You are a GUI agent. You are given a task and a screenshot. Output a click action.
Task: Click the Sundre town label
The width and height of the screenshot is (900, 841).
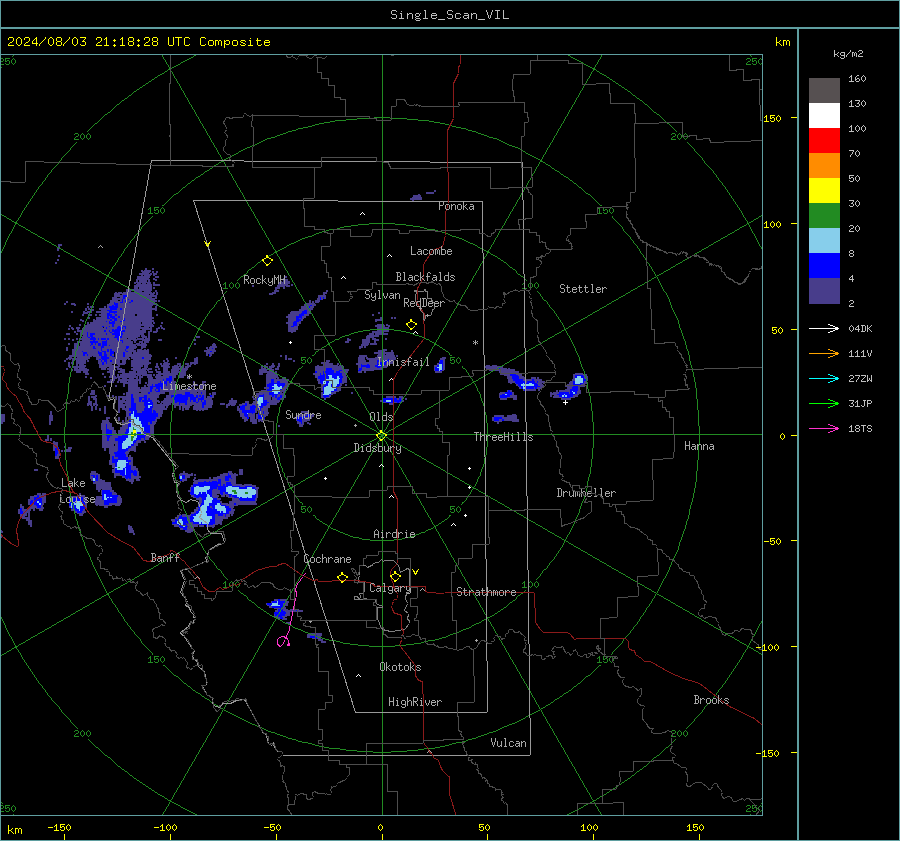pyautogui.click(x=303, y=414)
